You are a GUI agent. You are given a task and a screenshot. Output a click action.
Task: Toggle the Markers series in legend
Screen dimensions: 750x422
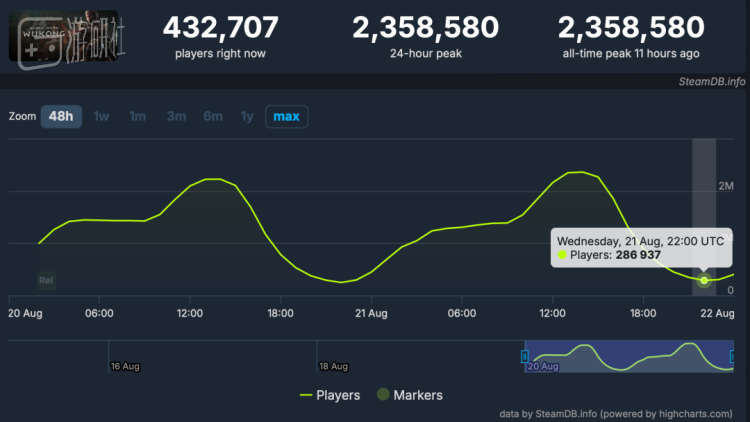pos(410,395)
